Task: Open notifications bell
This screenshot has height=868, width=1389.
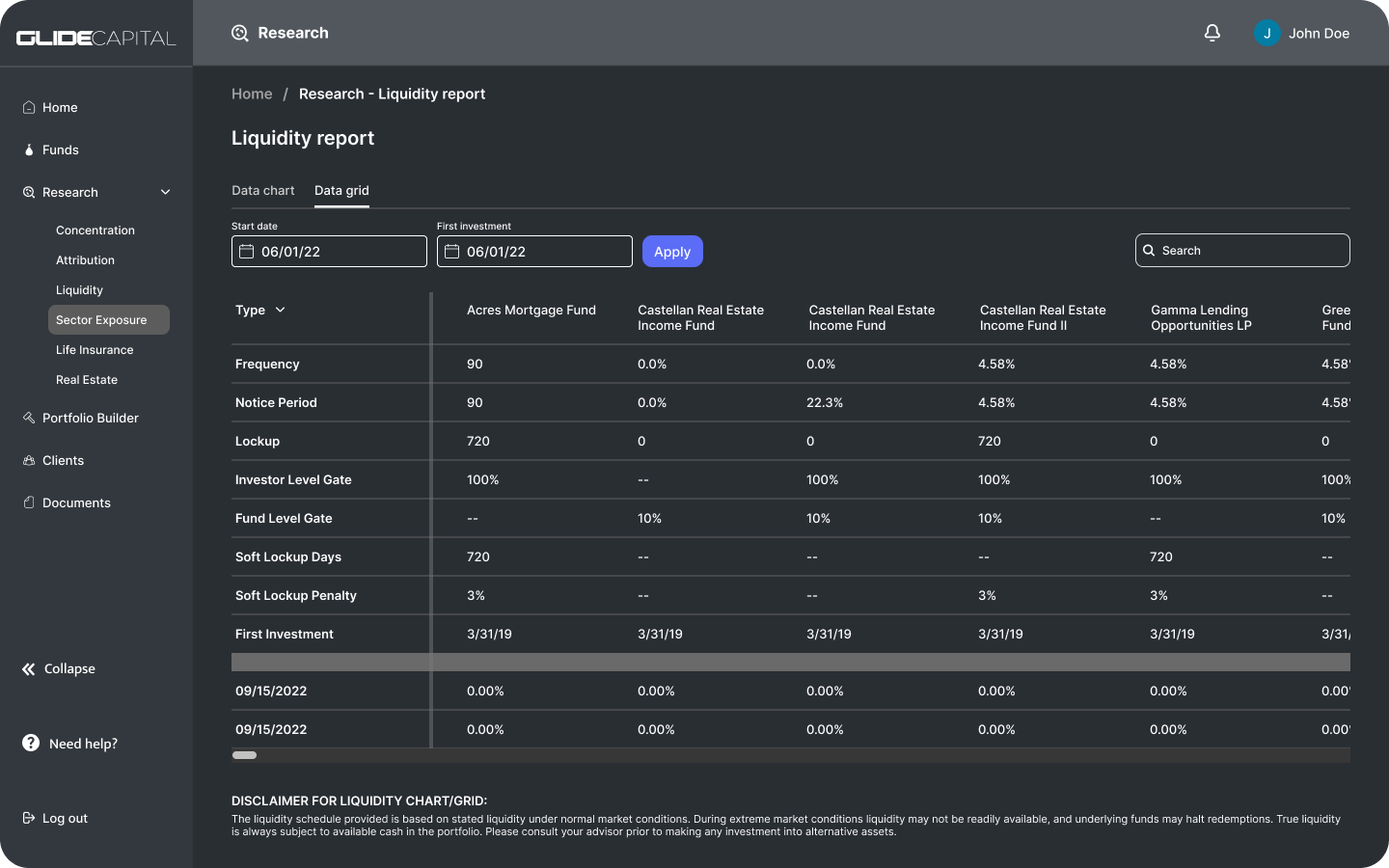Action: tap(1212, 33)
